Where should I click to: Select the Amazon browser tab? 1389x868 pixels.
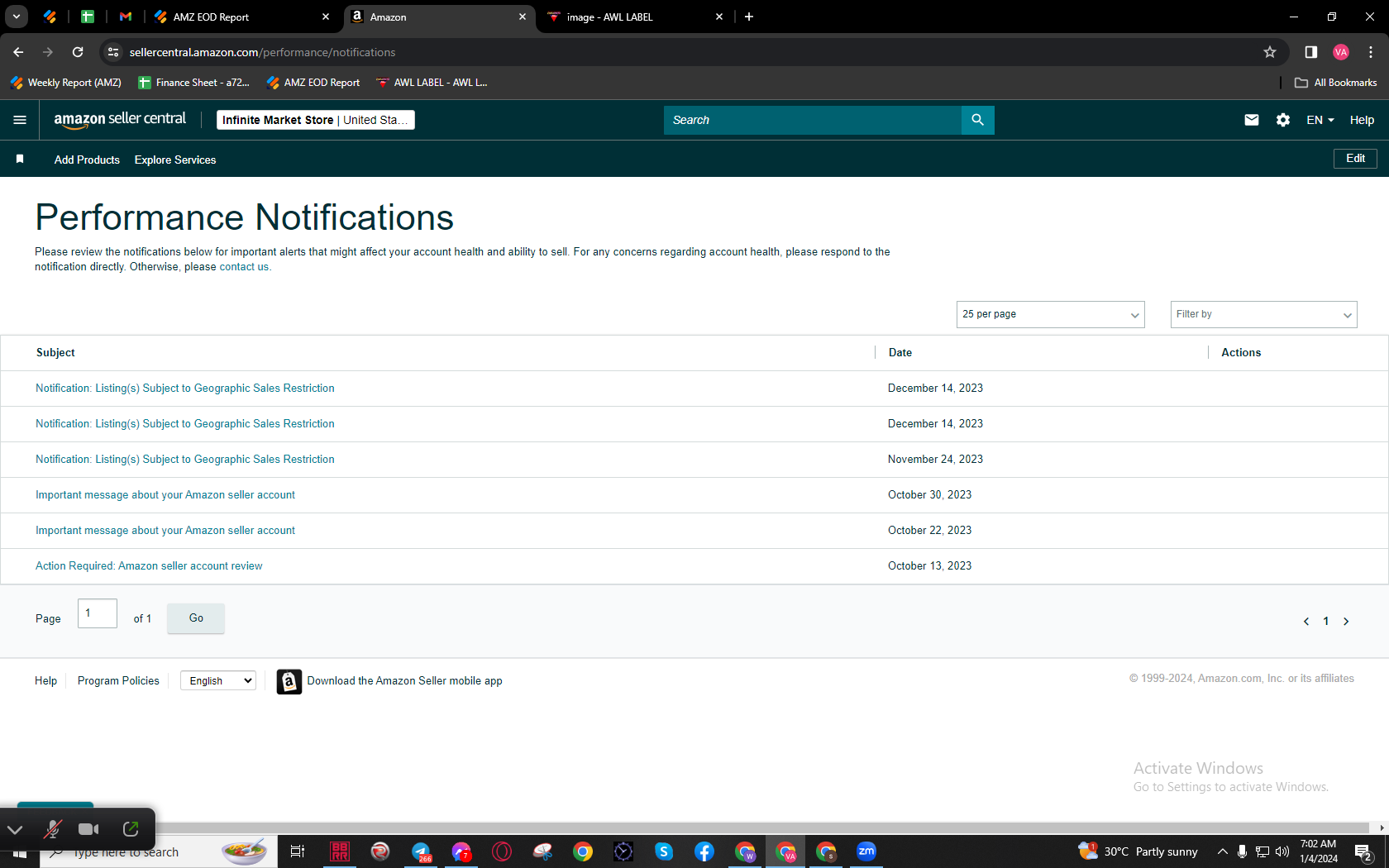click(x=439, y=17)
